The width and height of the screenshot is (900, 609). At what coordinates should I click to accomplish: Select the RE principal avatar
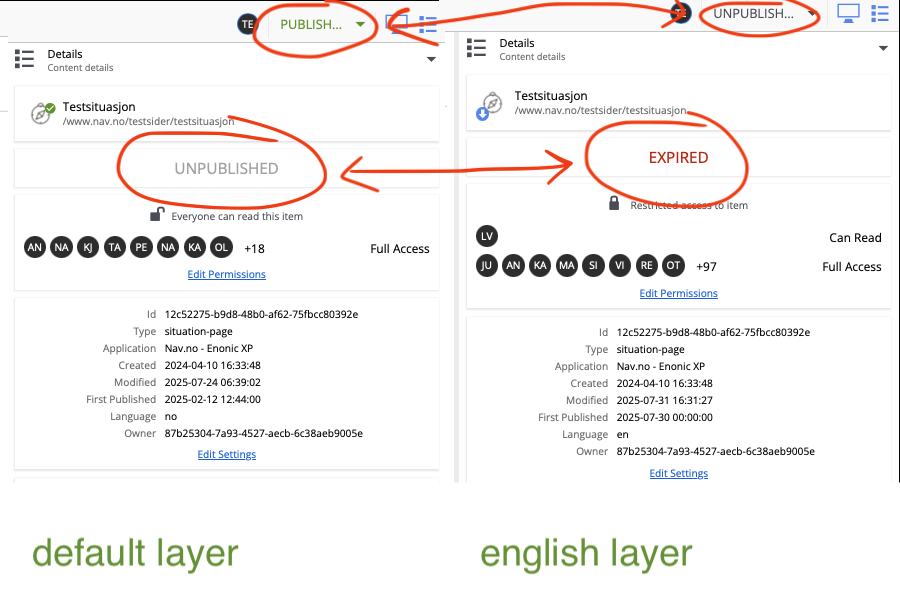point(646,265)
